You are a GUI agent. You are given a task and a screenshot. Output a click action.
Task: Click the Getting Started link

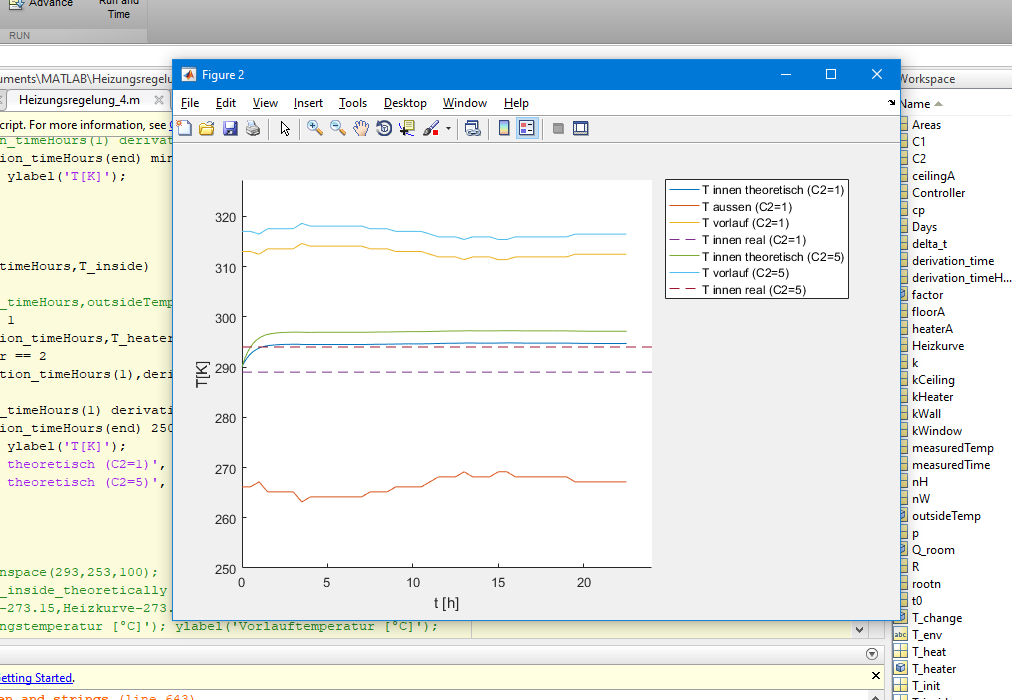click(x=35, y=678)
